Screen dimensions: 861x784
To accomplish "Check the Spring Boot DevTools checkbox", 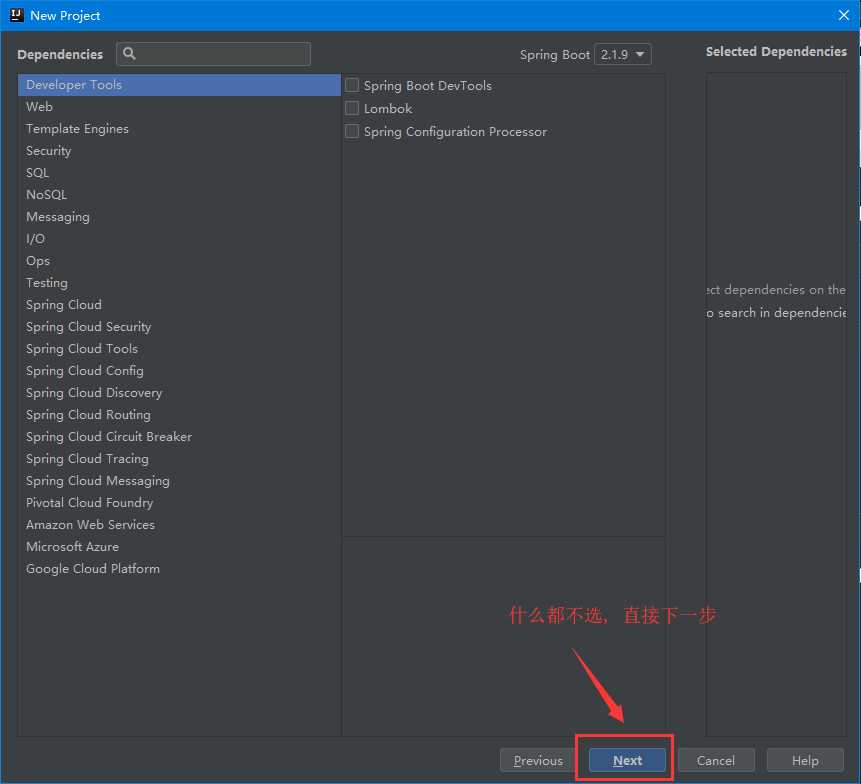I will coord(352,85).
